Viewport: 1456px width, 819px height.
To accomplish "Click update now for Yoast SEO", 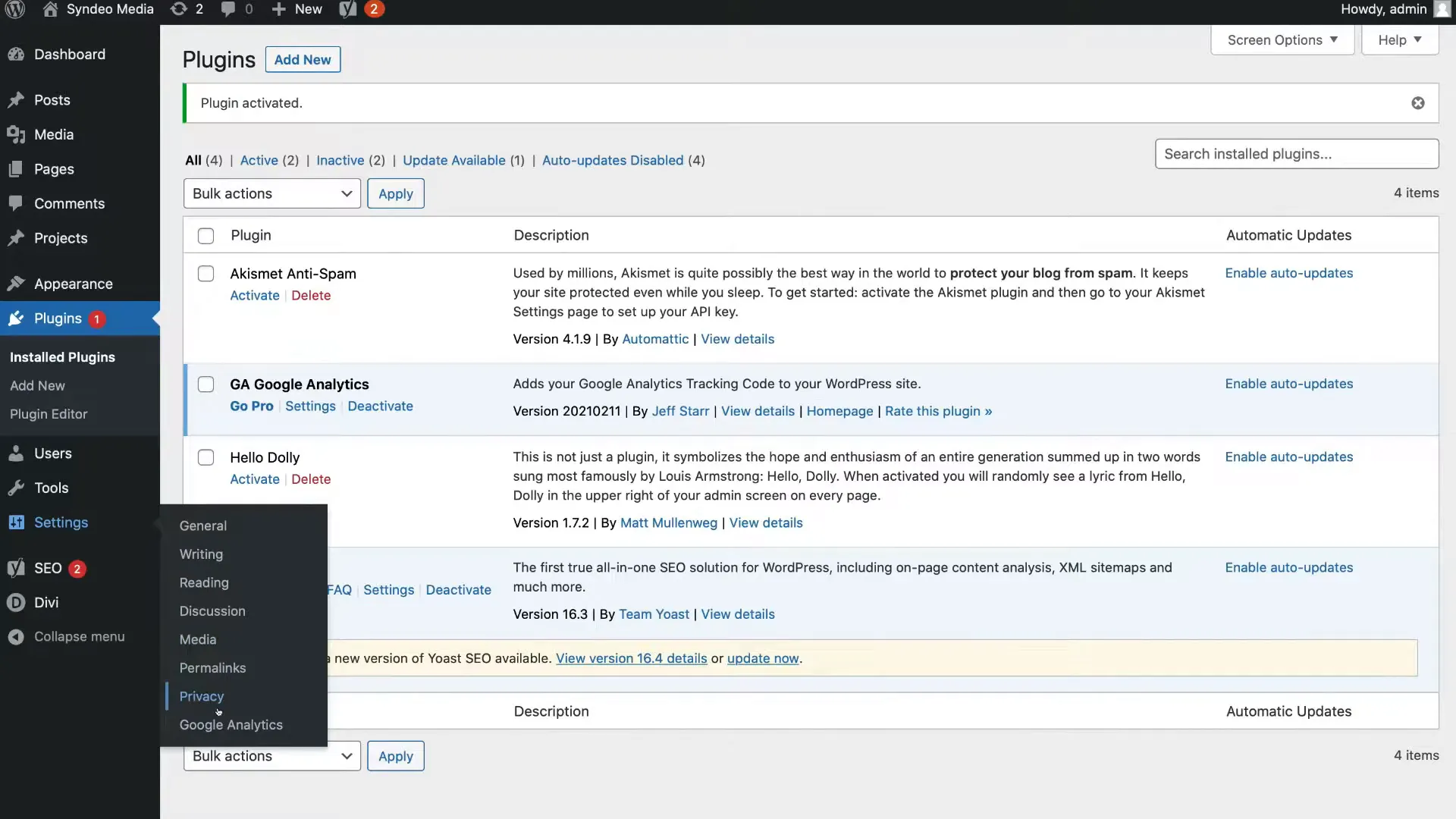I will [763, 658].
